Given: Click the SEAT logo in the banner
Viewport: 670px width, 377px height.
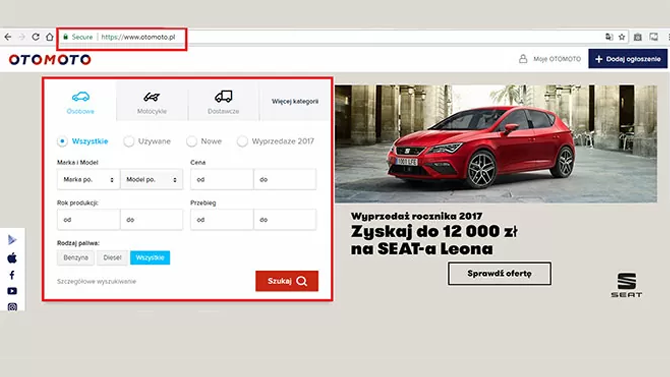Looking at the screenshot, I should coord(626,285).
